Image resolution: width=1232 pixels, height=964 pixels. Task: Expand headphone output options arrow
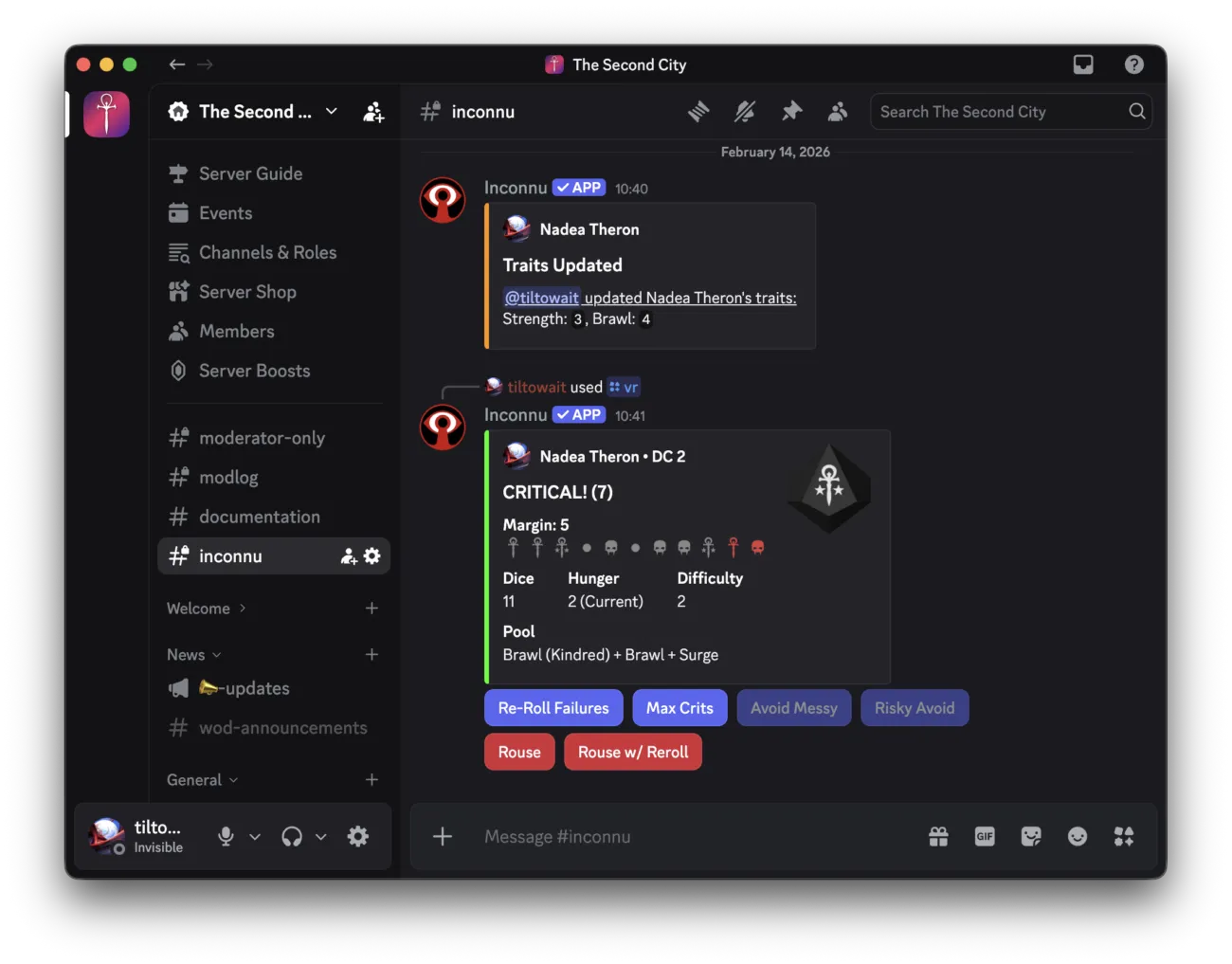(321, 837)
